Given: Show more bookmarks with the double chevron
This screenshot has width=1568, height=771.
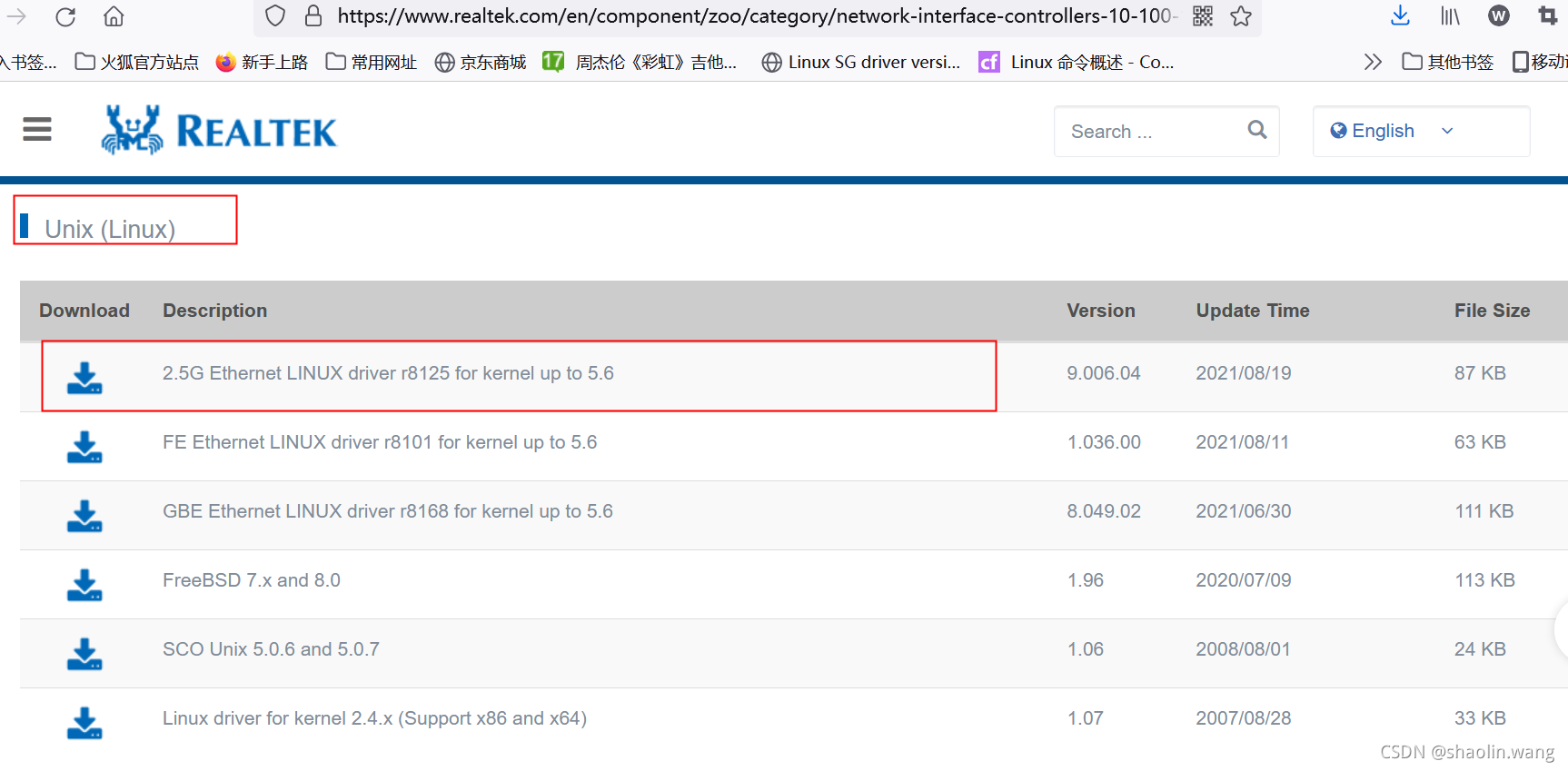Looking at the screenshot, I should pyautogui.click(x=1373, y=62).
